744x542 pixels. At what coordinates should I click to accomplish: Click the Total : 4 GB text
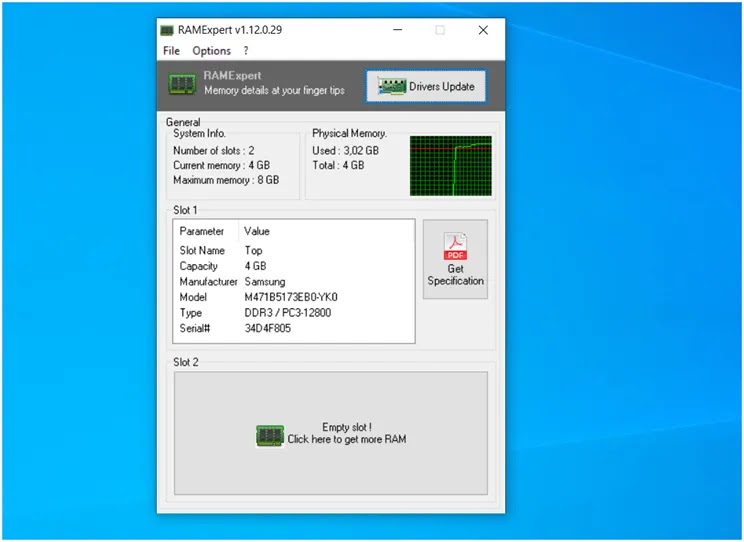338,165
